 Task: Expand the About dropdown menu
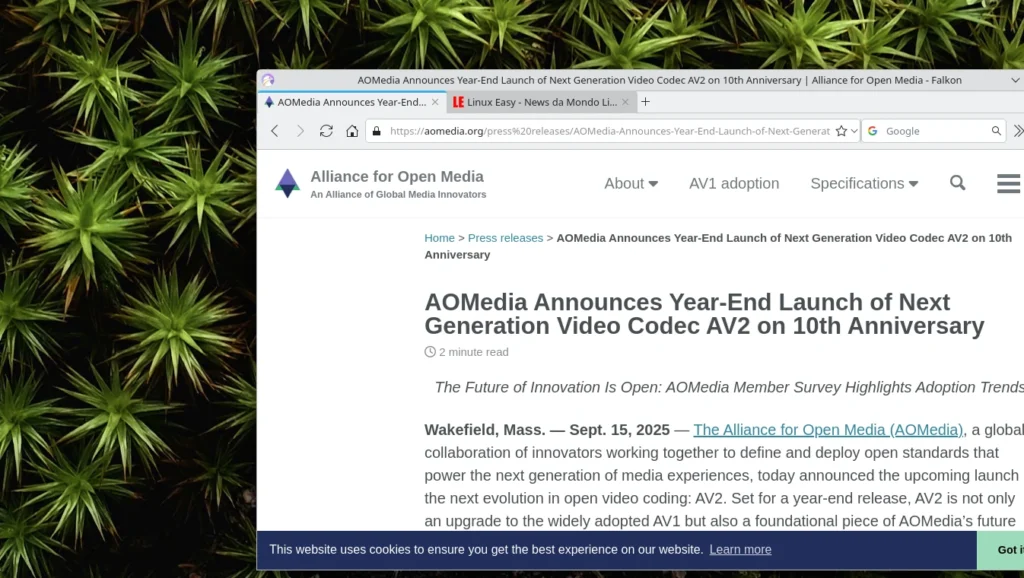pos(630,183)
